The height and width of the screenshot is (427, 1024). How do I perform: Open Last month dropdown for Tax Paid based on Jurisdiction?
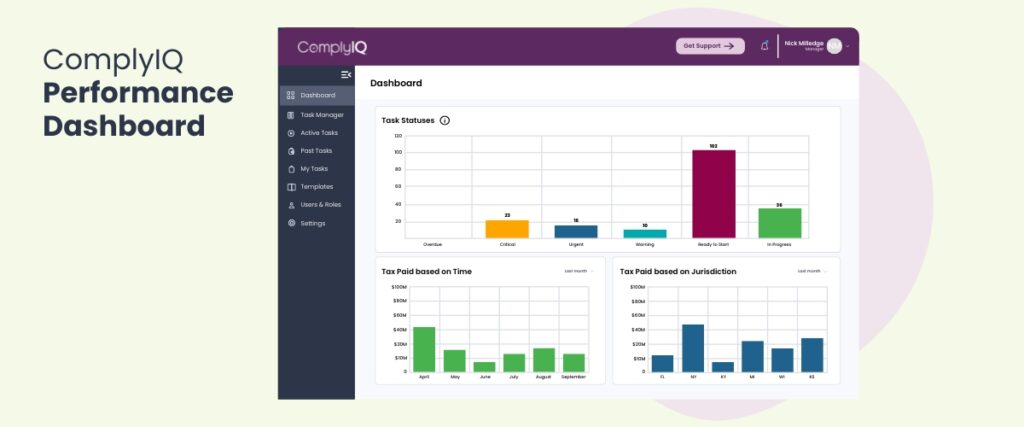812,271
